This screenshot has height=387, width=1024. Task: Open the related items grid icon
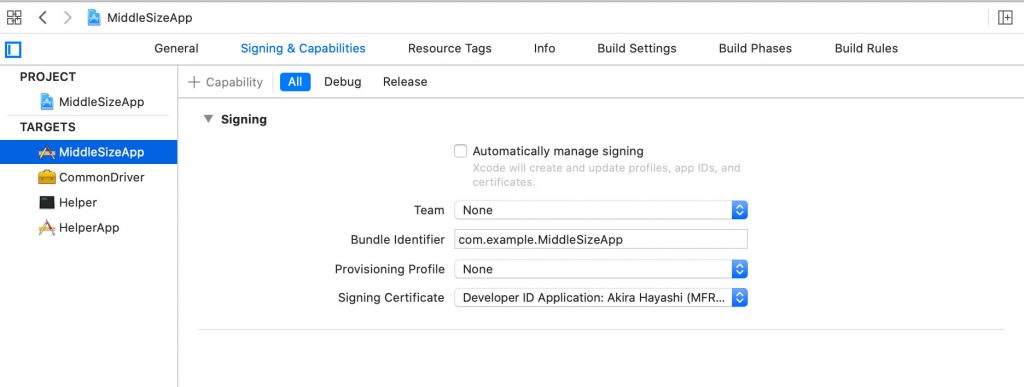coord(14,18)
